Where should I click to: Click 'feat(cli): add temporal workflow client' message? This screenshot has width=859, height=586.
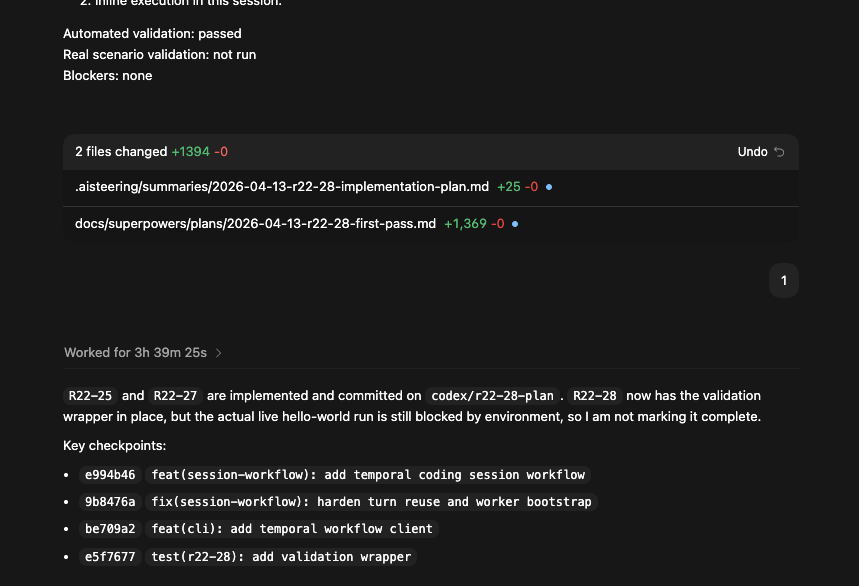[x=292, y=528]
